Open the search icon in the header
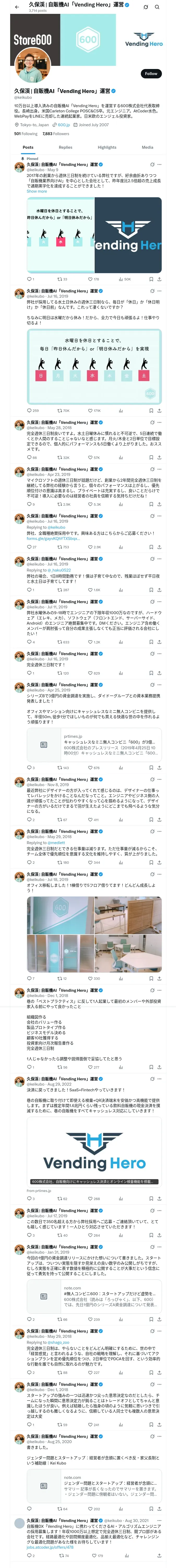Viewport: 176px width, 1568px height. 157,7
